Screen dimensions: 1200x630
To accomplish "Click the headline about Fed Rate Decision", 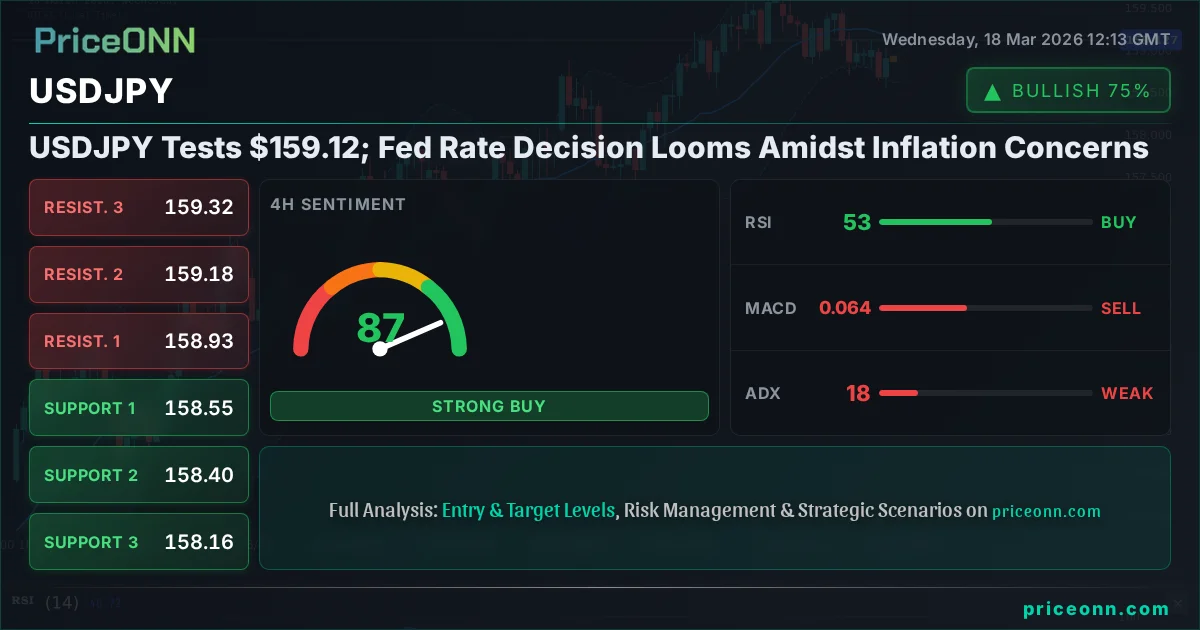I will tap(589, 148).
